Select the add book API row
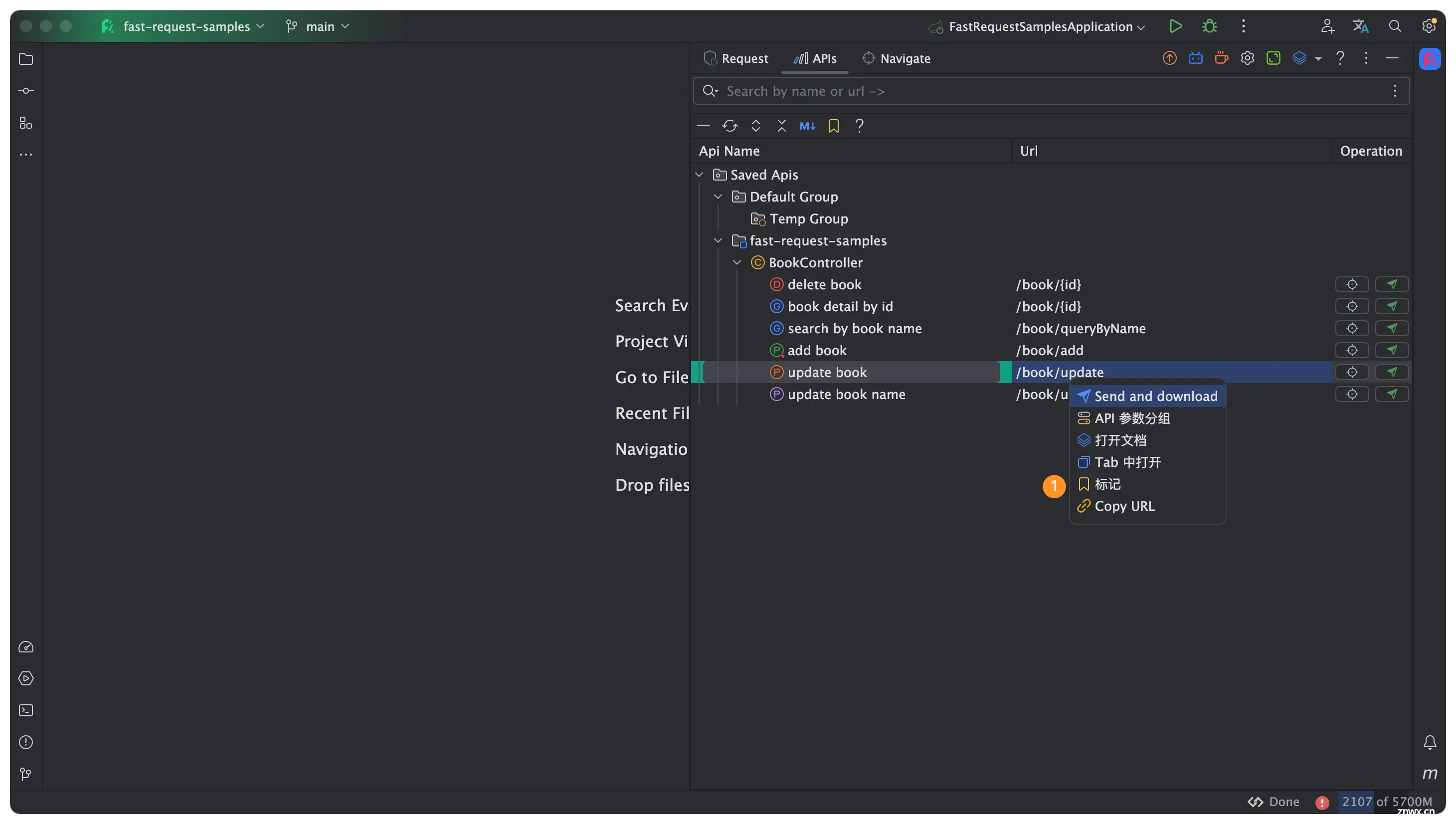Viewport: 1456px width, 824px height. [x=1051, y=350]
